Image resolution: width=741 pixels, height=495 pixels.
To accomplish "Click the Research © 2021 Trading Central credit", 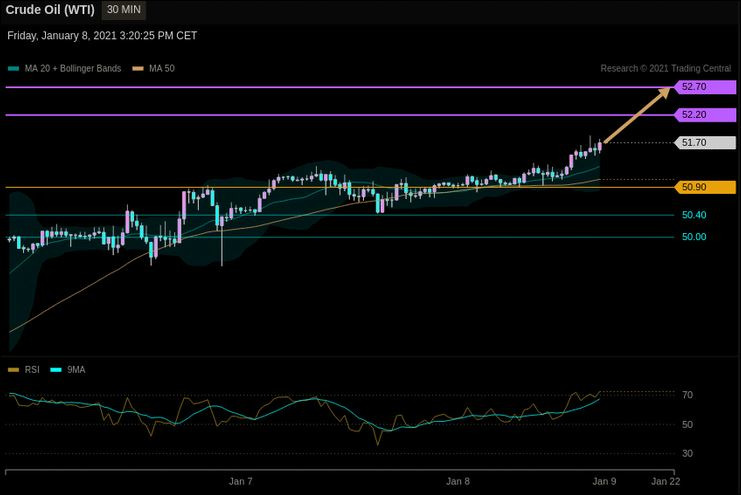I will (x=665, y=69).
